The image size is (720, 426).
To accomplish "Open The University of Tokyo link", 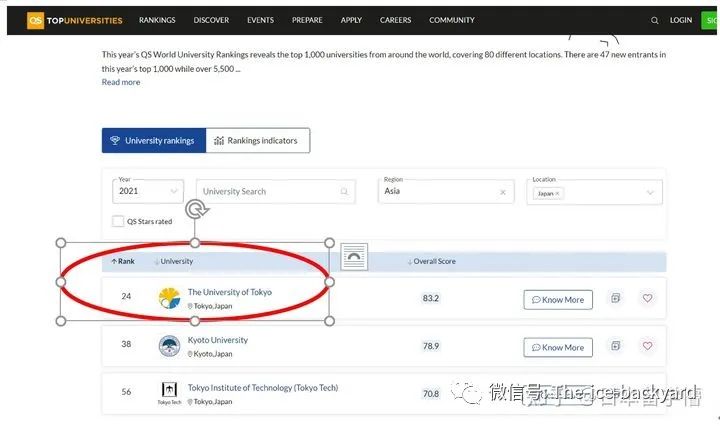I will click(x=230, y=292).
